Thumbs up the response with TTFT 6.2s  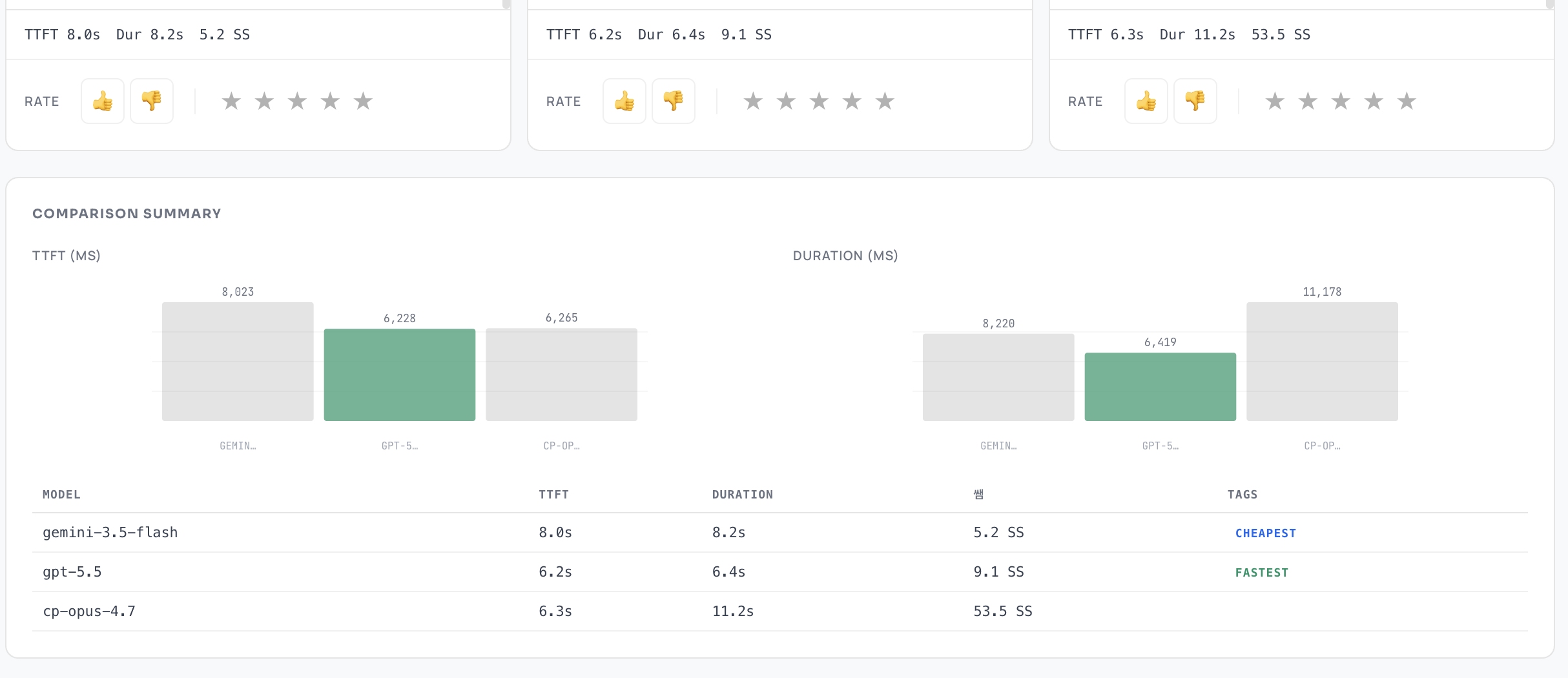[624, 101]
